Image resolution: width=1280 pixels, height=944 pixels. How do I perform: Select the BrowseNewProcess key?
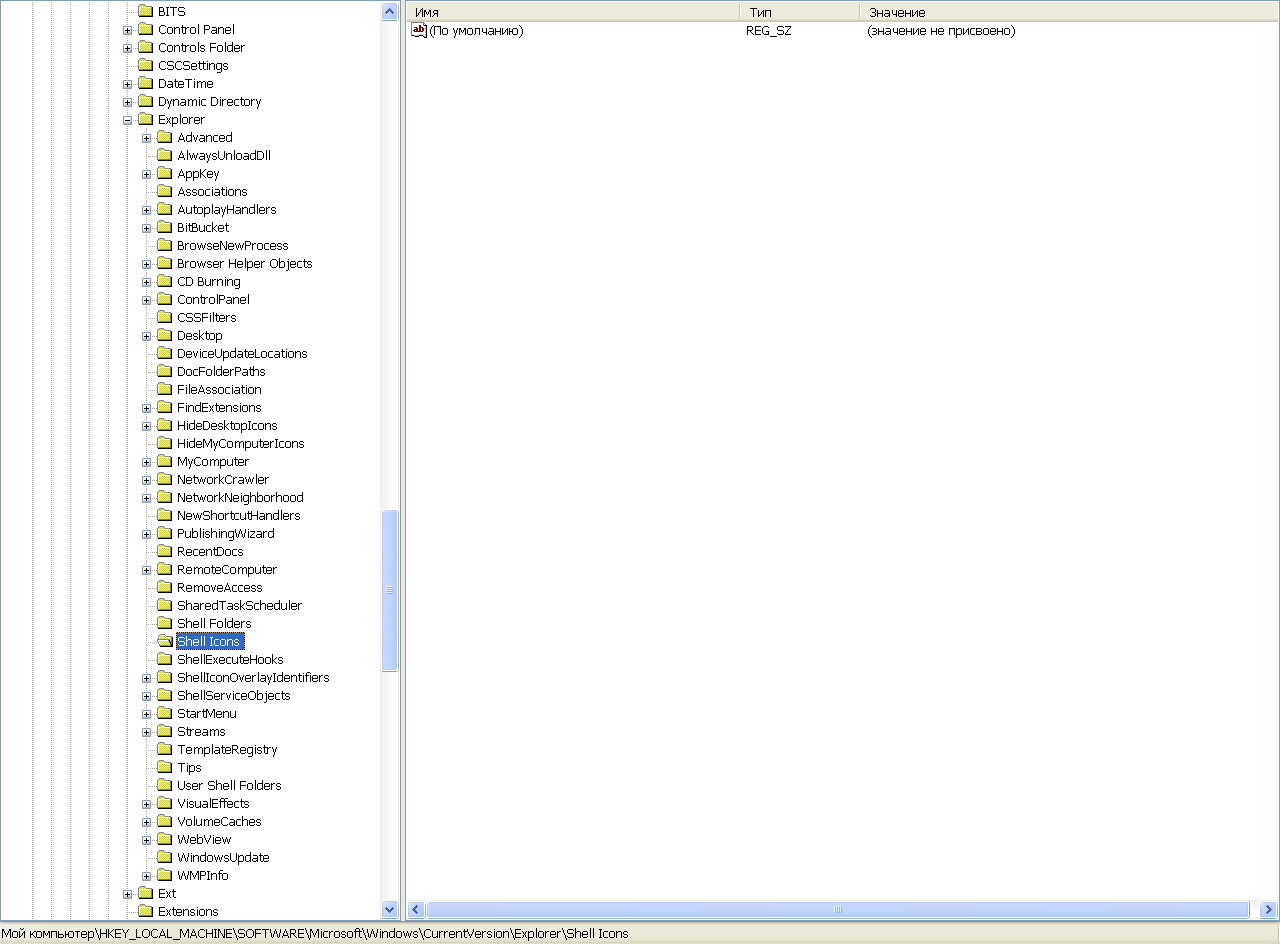coord(233,246)
